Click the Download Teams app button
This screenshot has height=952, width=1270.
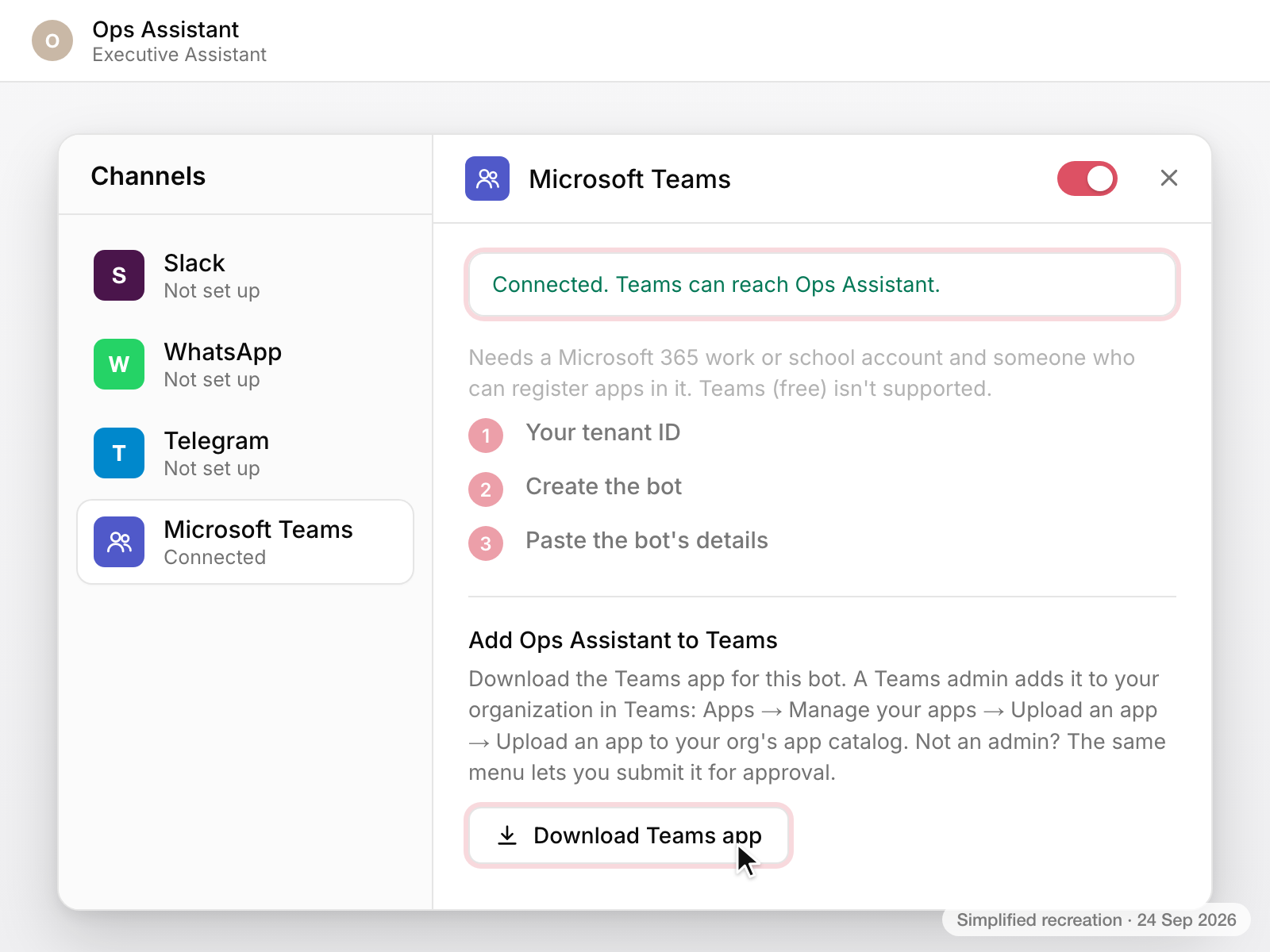tap(629, 835)
